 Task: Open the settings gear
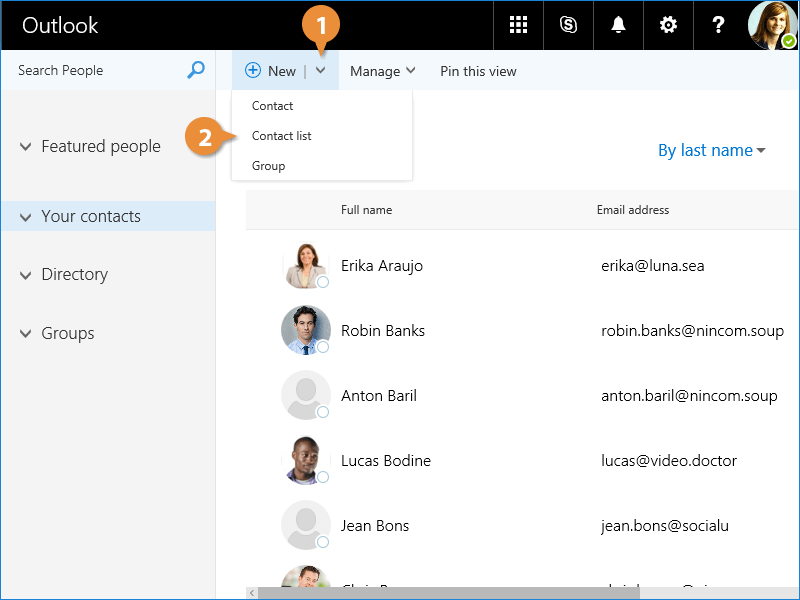tap(668, 25)
